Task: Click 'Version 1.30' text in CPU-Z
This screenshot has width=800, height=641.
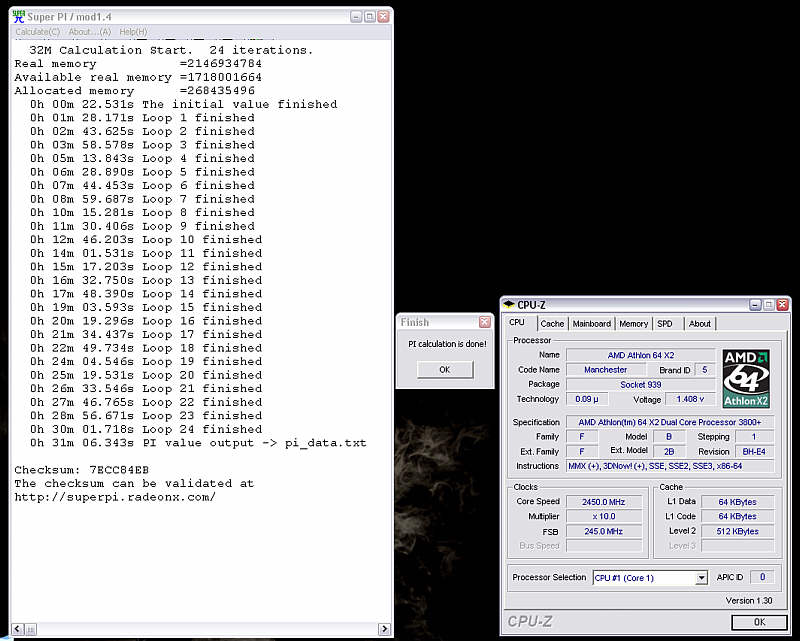Action: click(x=749, y=601)
